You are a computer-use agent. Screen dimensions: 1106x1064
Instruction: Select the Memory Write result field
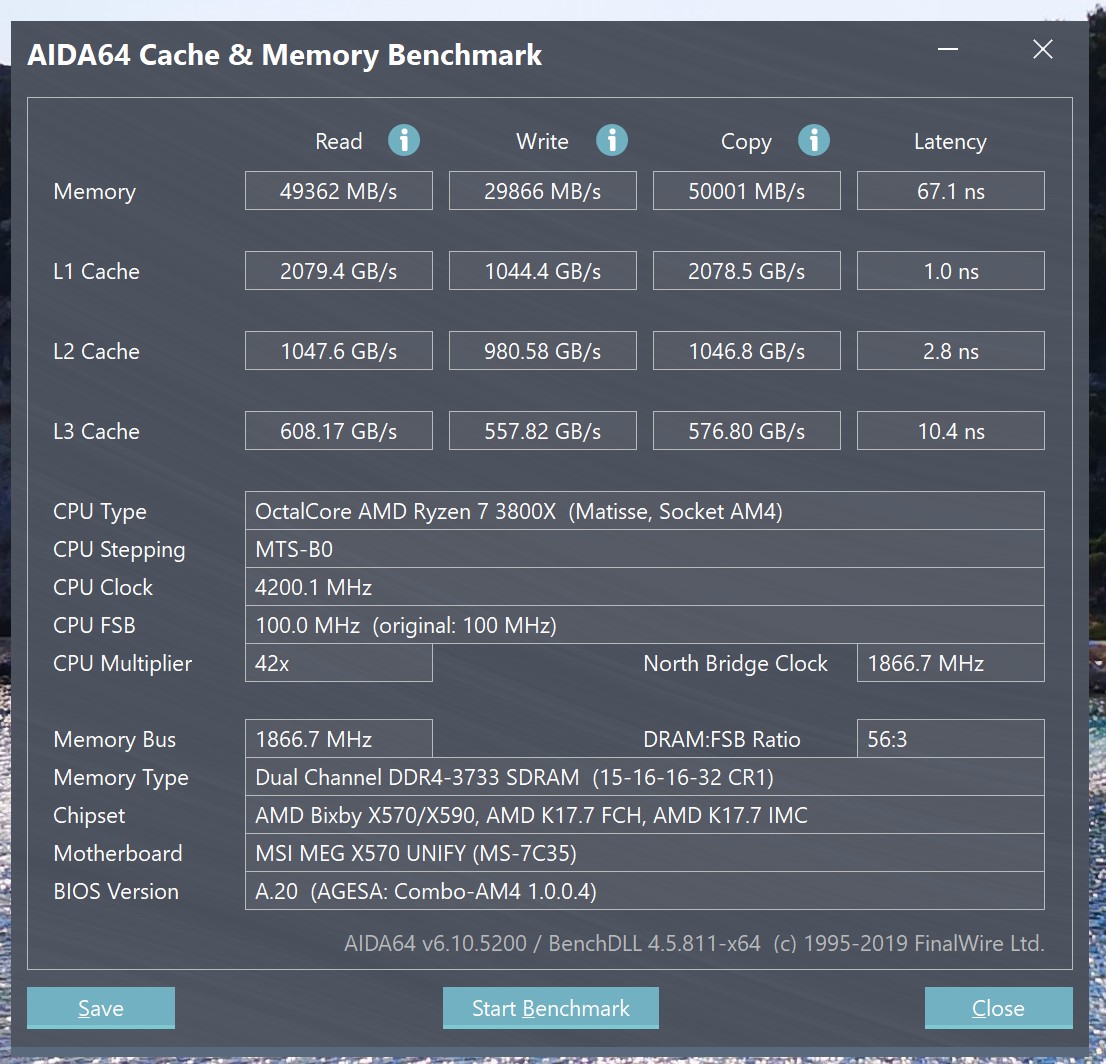point(542,190)
